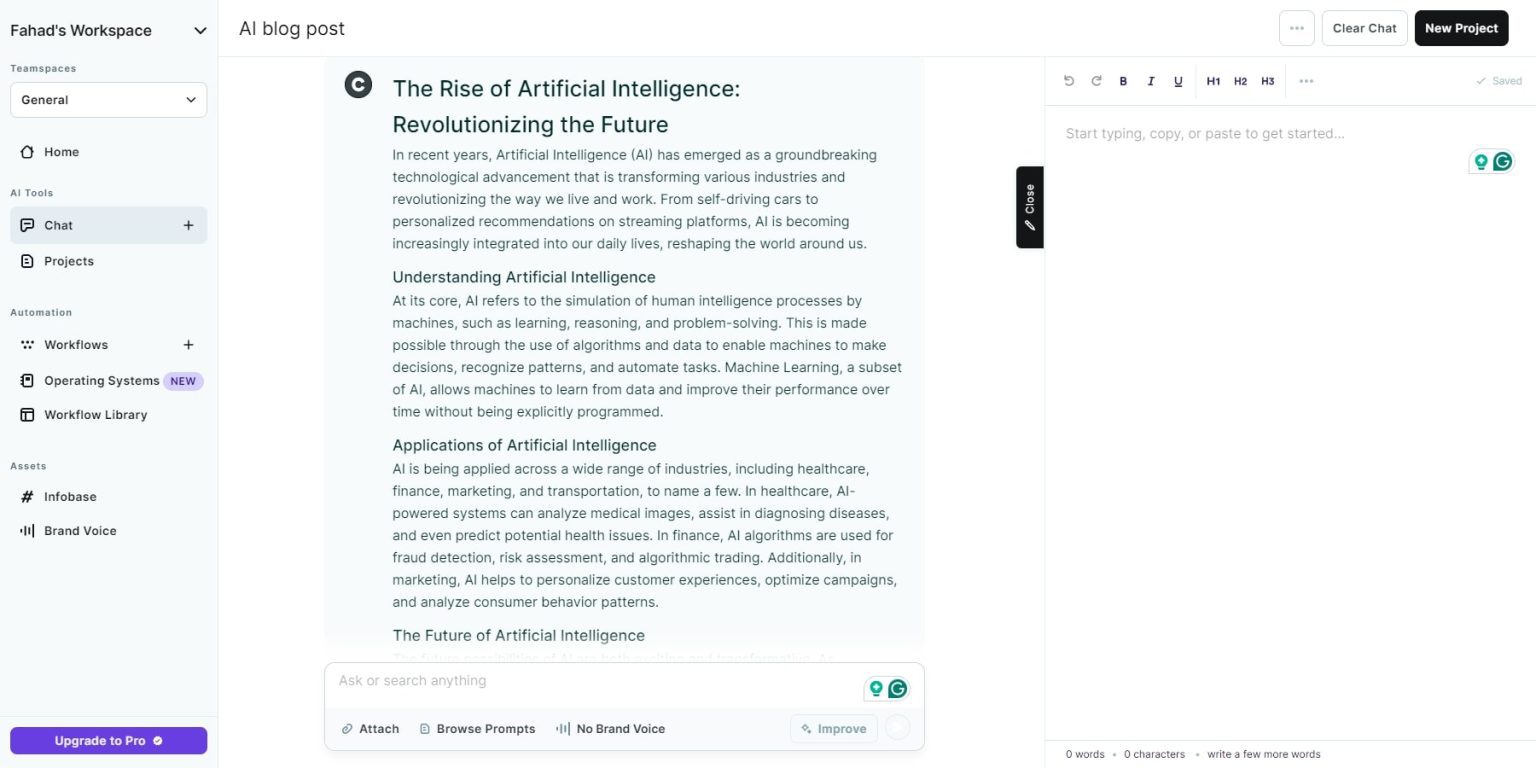Open the General teamspace dropdown

(108, 99)
